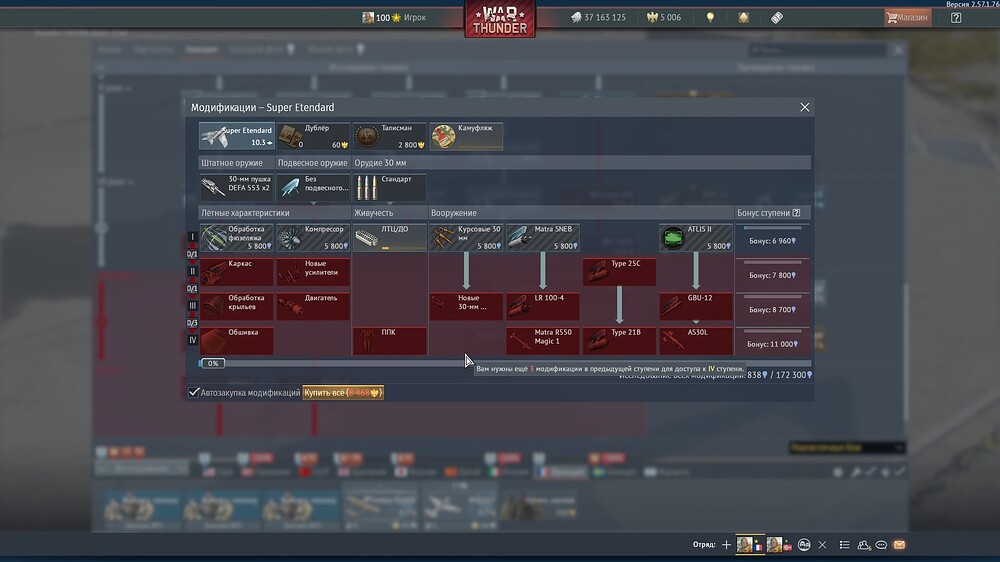Image resolution: width=1000 pixels, height=562 pixels.
Task: Toggle Автозакупка модификаций checkbox
Action: click(x=194, y=392)
